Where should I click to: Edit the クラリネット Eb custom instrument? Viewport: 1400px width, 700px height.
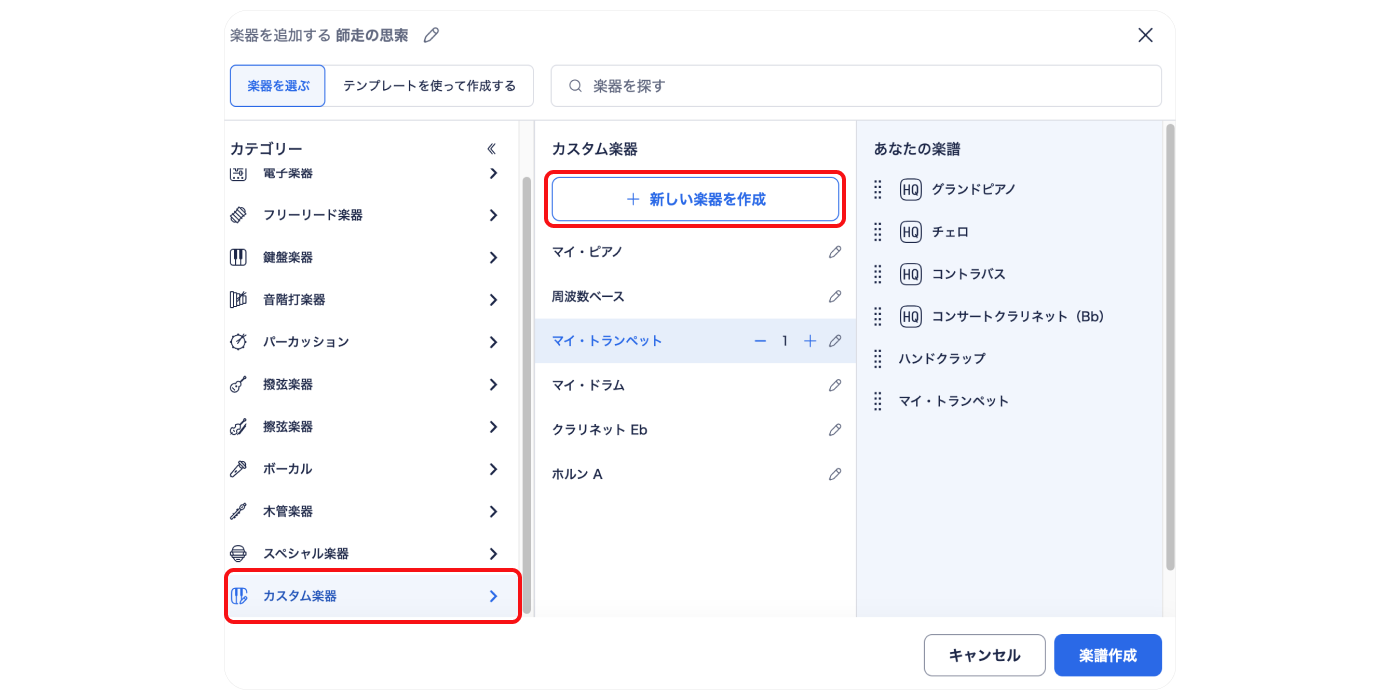835,430
